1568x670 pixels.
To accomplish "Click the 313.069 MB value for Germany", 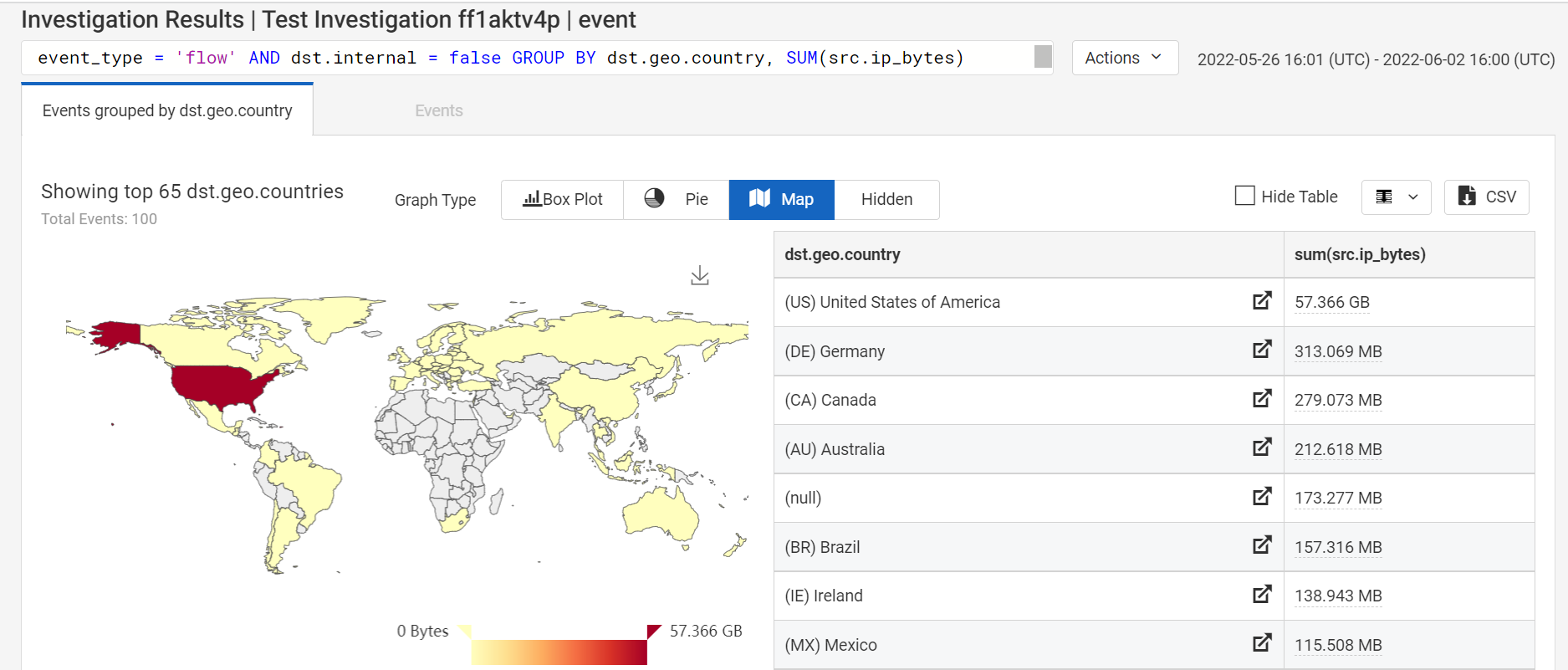I will tap(1338, 351).
